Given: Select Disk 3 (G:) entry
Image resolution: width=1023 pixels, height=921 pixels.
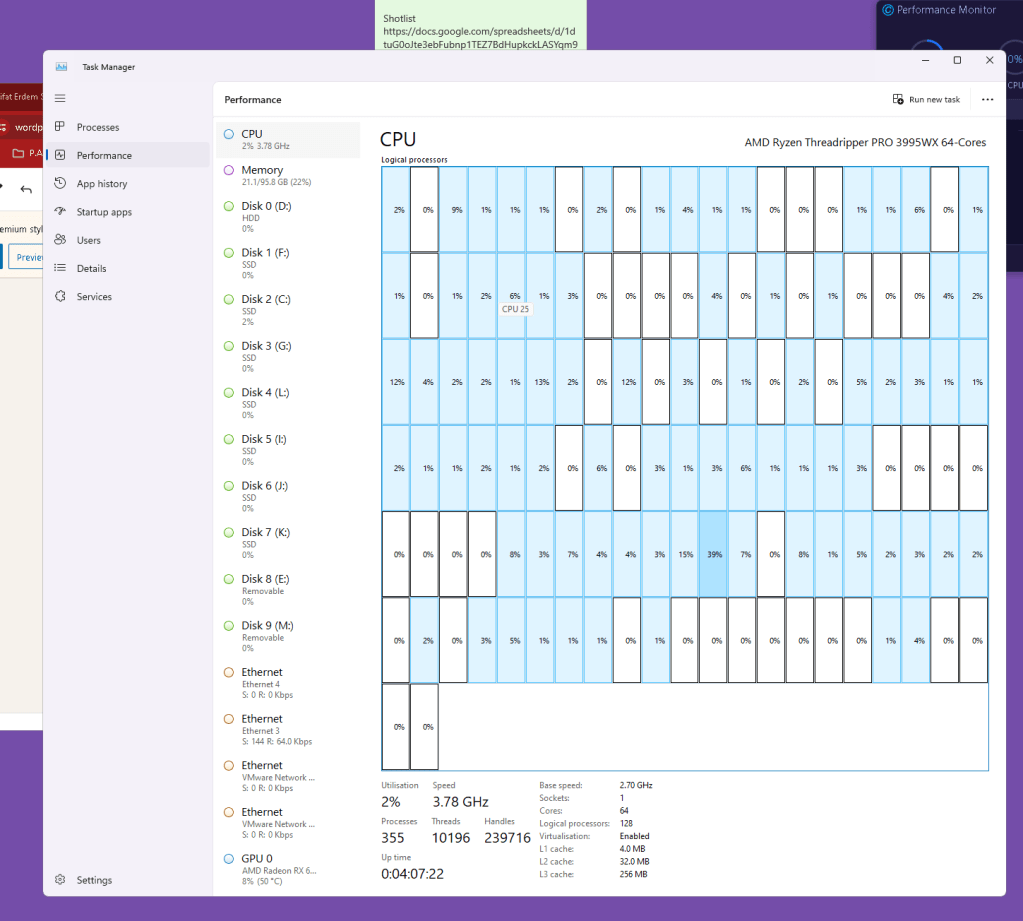Looking at the screenshot, I should [x=288, y=356].
